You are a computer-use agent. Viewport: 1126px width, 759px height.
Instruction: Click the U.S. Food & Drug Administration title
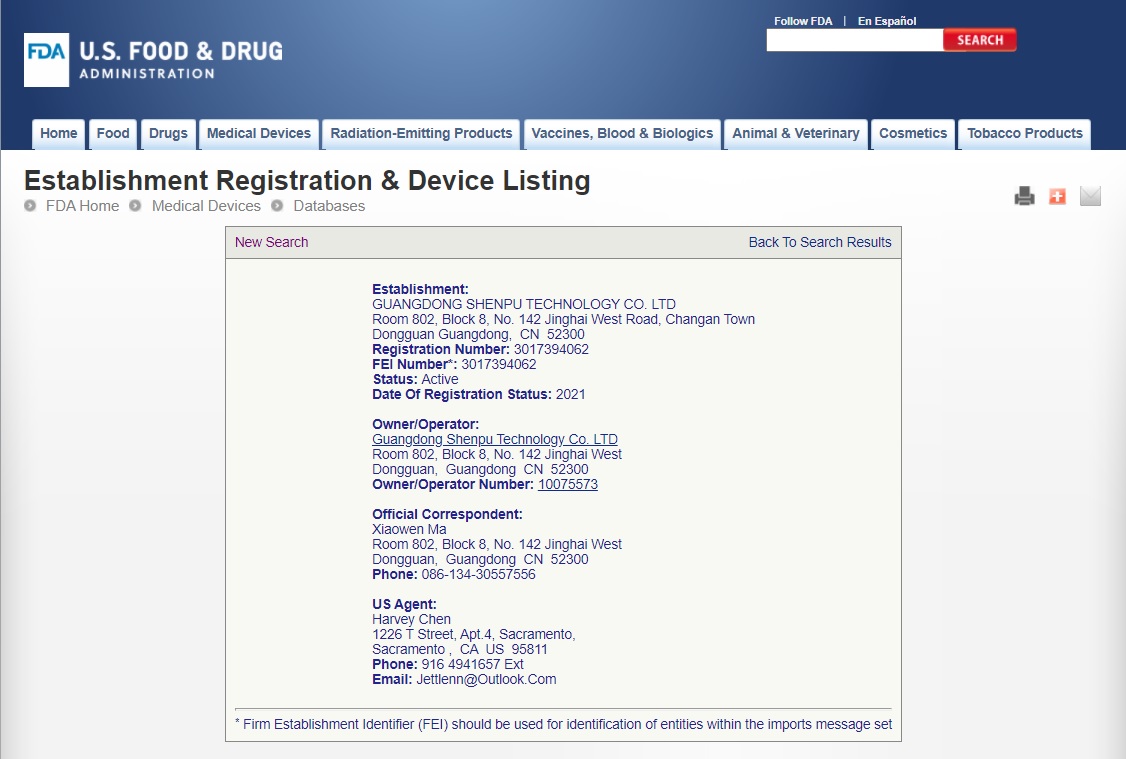click(181, 60)
